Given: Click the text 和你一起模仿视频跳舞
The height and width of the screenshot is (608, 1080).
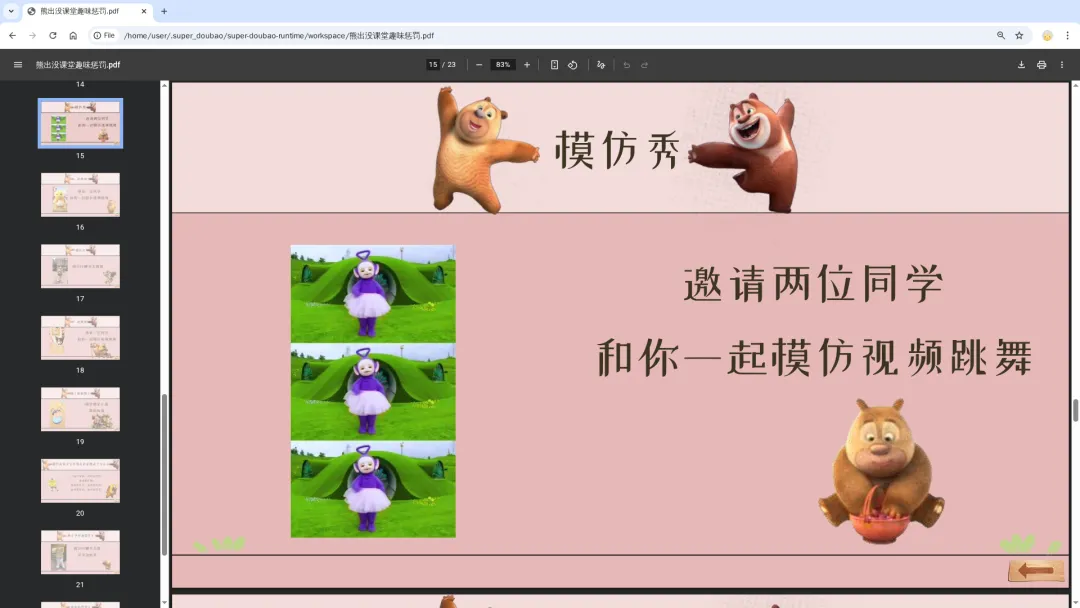Looking at the screenshot, I should 814,358.
